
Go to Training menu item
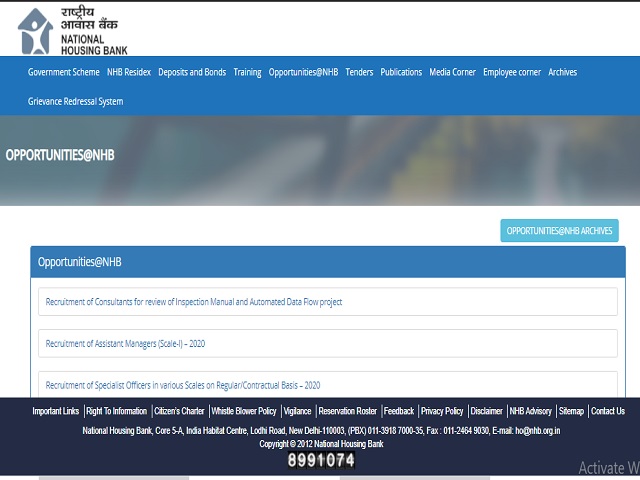click(x=247, y=72)
